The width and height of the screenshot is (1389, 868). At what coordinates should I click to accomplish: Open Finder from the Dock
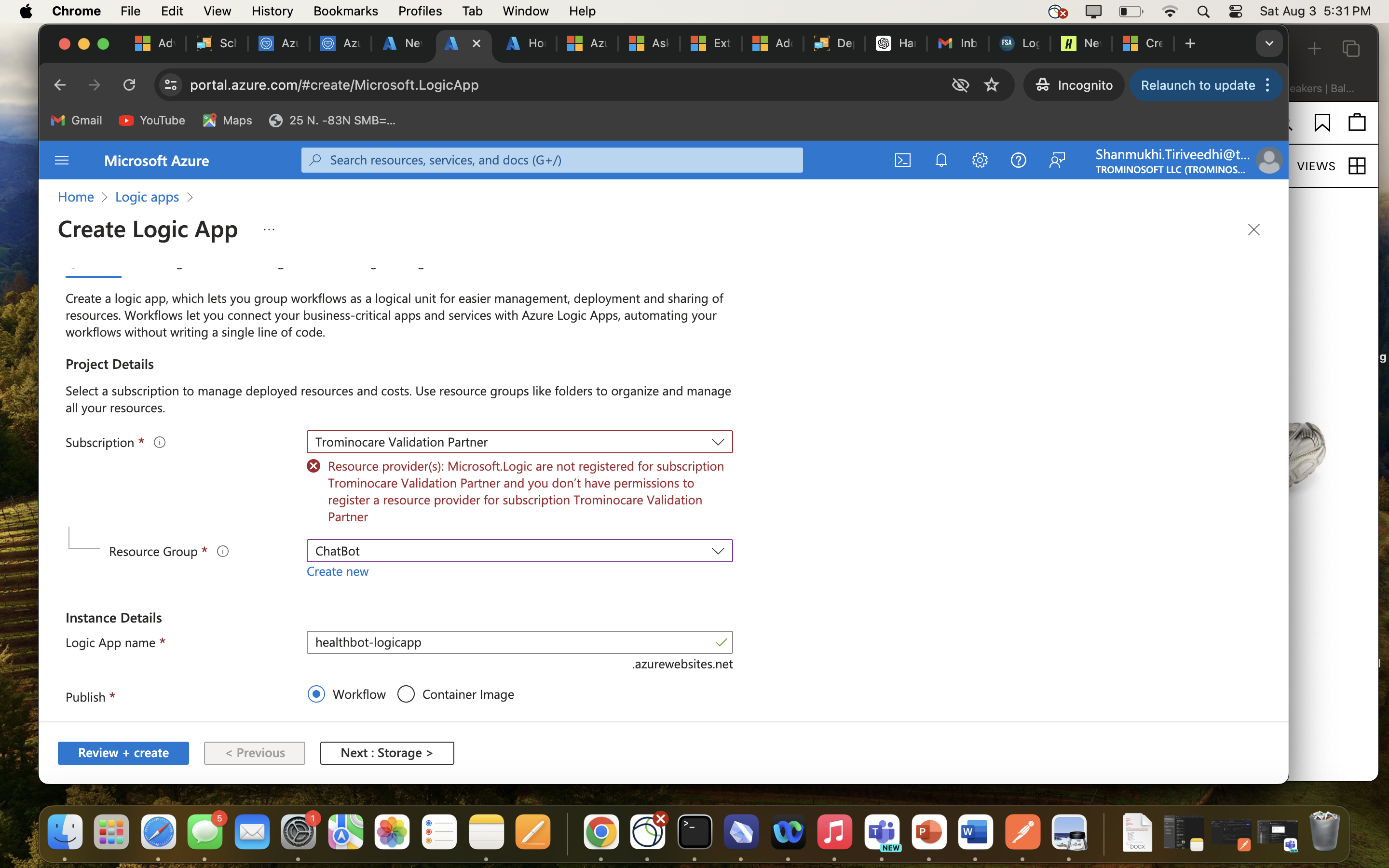pyautogui.click(x=65, y=831)
